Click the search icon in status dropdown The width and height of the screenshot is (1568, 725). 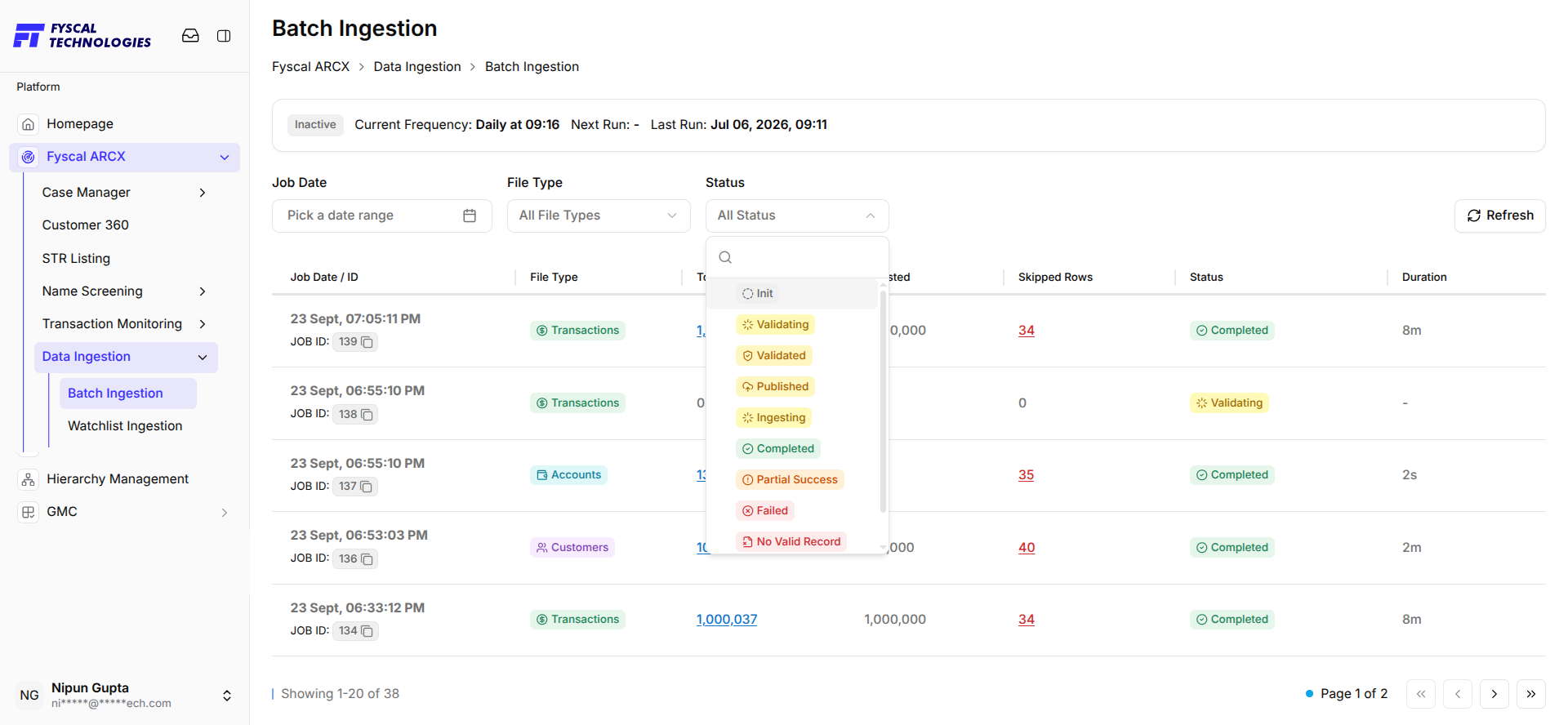click(x=725, y=257)
